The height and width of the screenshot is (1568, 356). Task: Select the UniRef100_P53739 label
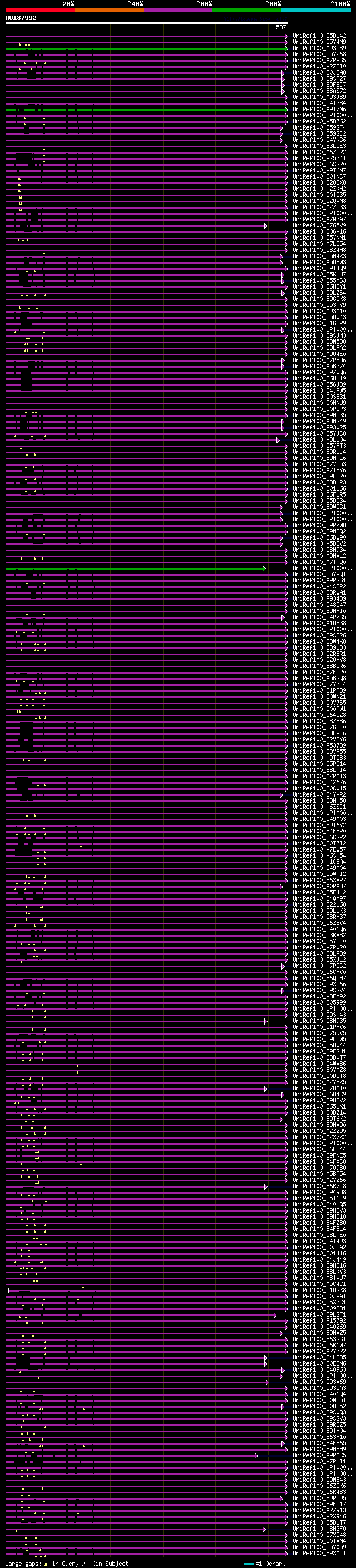point(319,746)
